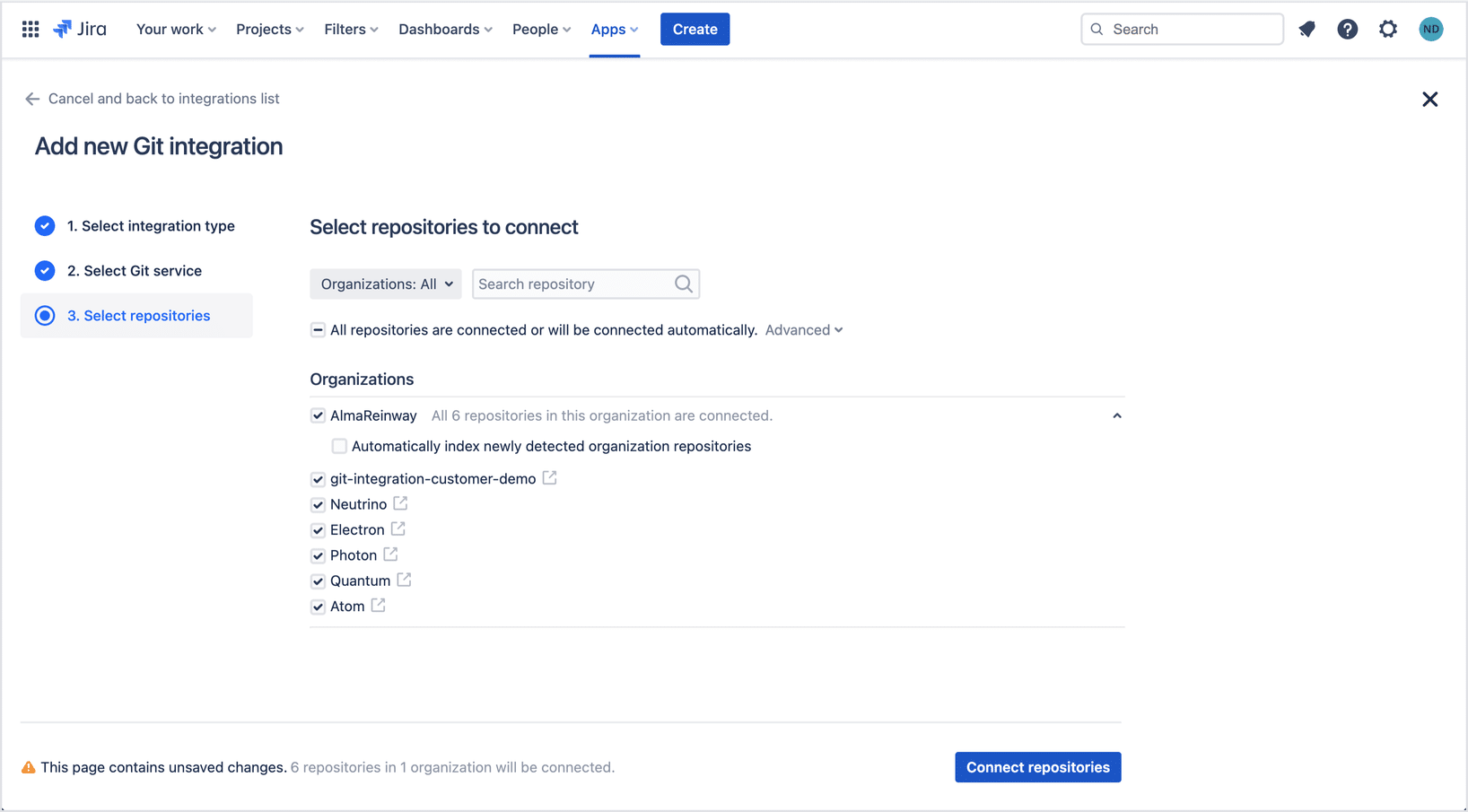Click the notifications icon in header
Image resolution: width=1468 pixels, height=812 pixels.
point(1306,30)
